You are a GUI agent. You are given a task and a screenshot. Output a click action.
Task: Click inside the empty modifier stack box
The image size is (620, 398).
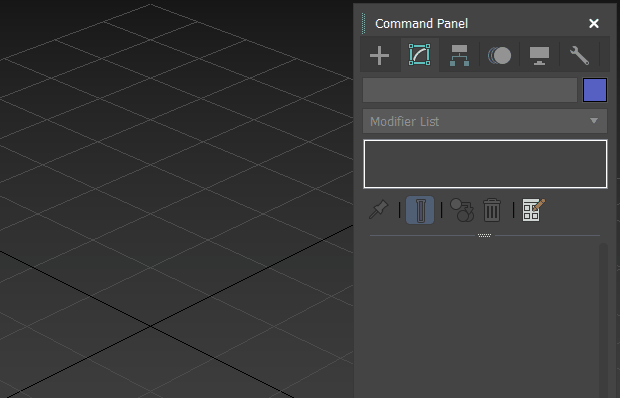point(485,164)
